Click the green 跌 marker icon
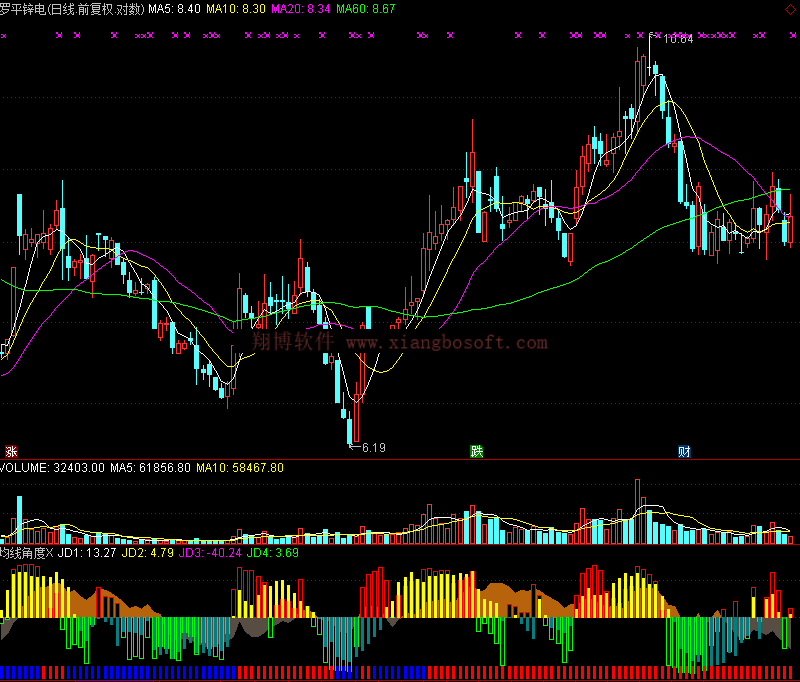 pos(477,451)
